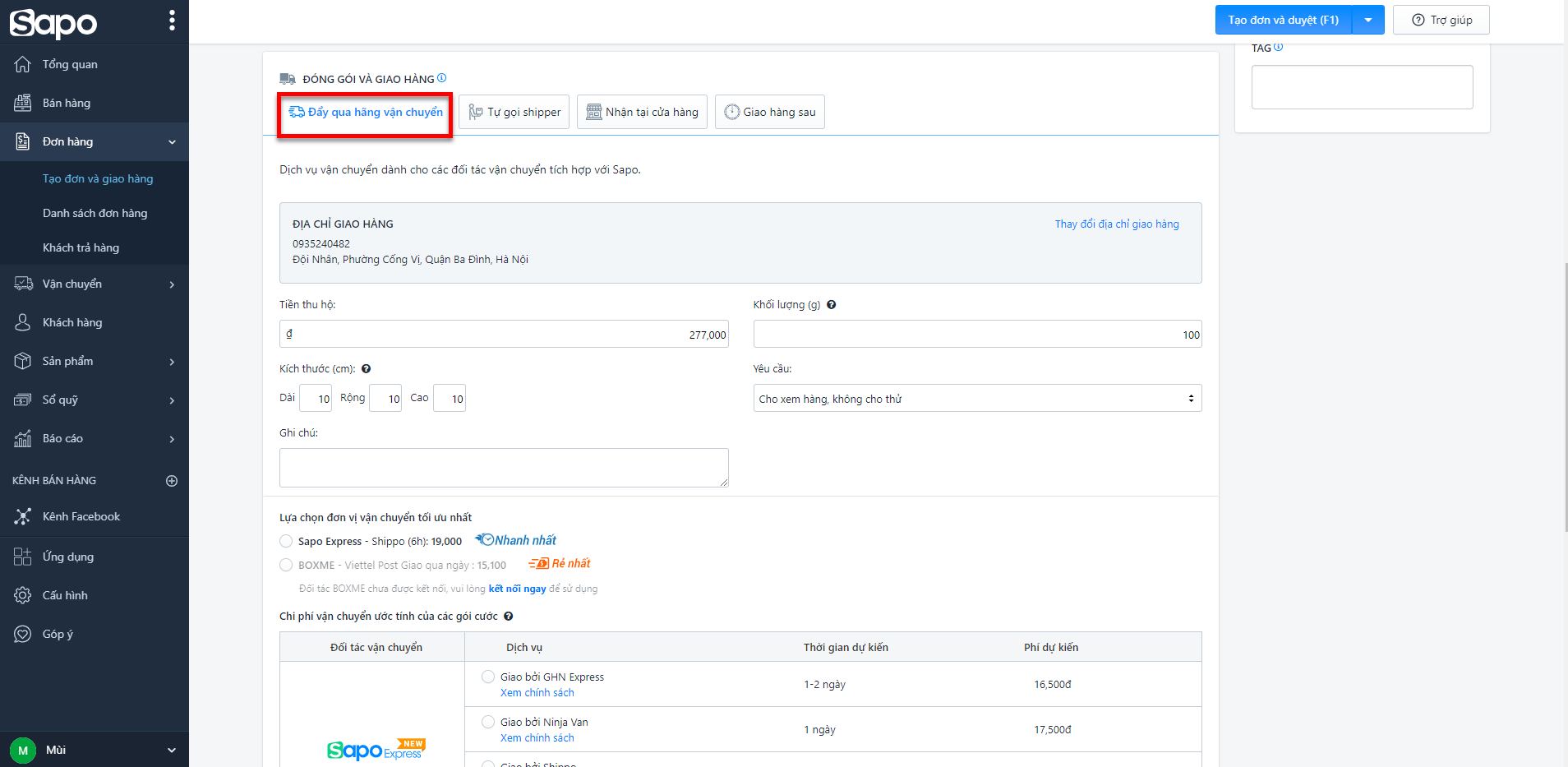The width and height of the screenshot is (1568, 767).
Task: Add a new sales channel plus icon
Action: tap(172, 481)
